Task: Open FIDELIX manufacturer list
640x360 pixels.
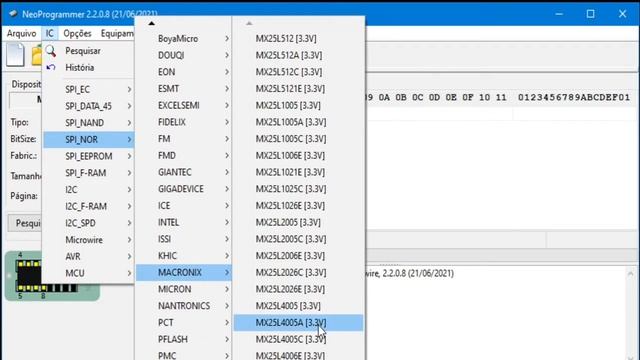Action: (x=184, y=122)
